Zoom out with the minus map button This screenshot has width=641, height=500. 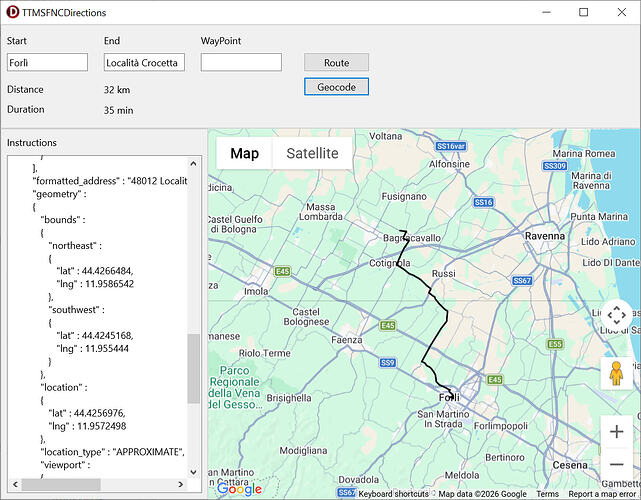pos(616,464)
